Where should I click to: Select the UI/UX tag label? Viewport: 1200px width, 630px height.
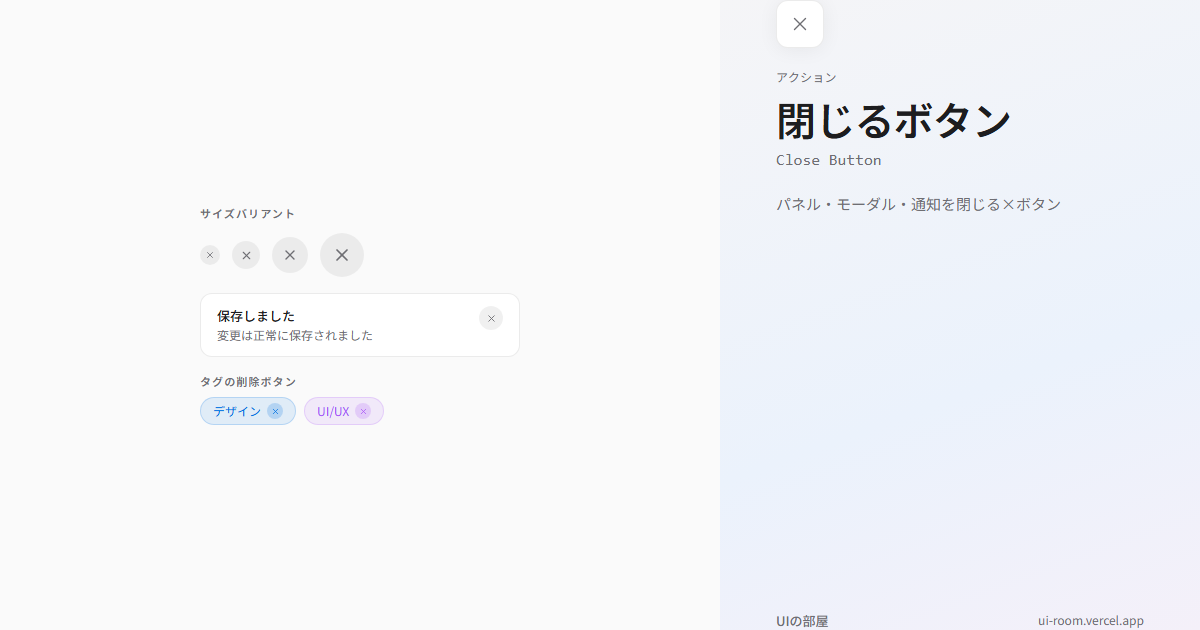pyautogui.click(x=333, y=411)
